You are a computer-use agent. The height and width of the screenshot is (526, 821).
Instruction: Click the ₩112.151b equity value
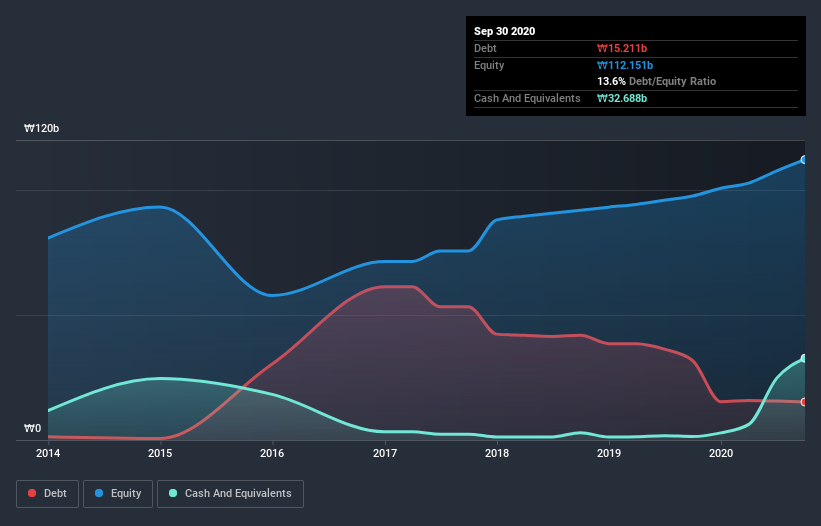[x=625, y=65]
